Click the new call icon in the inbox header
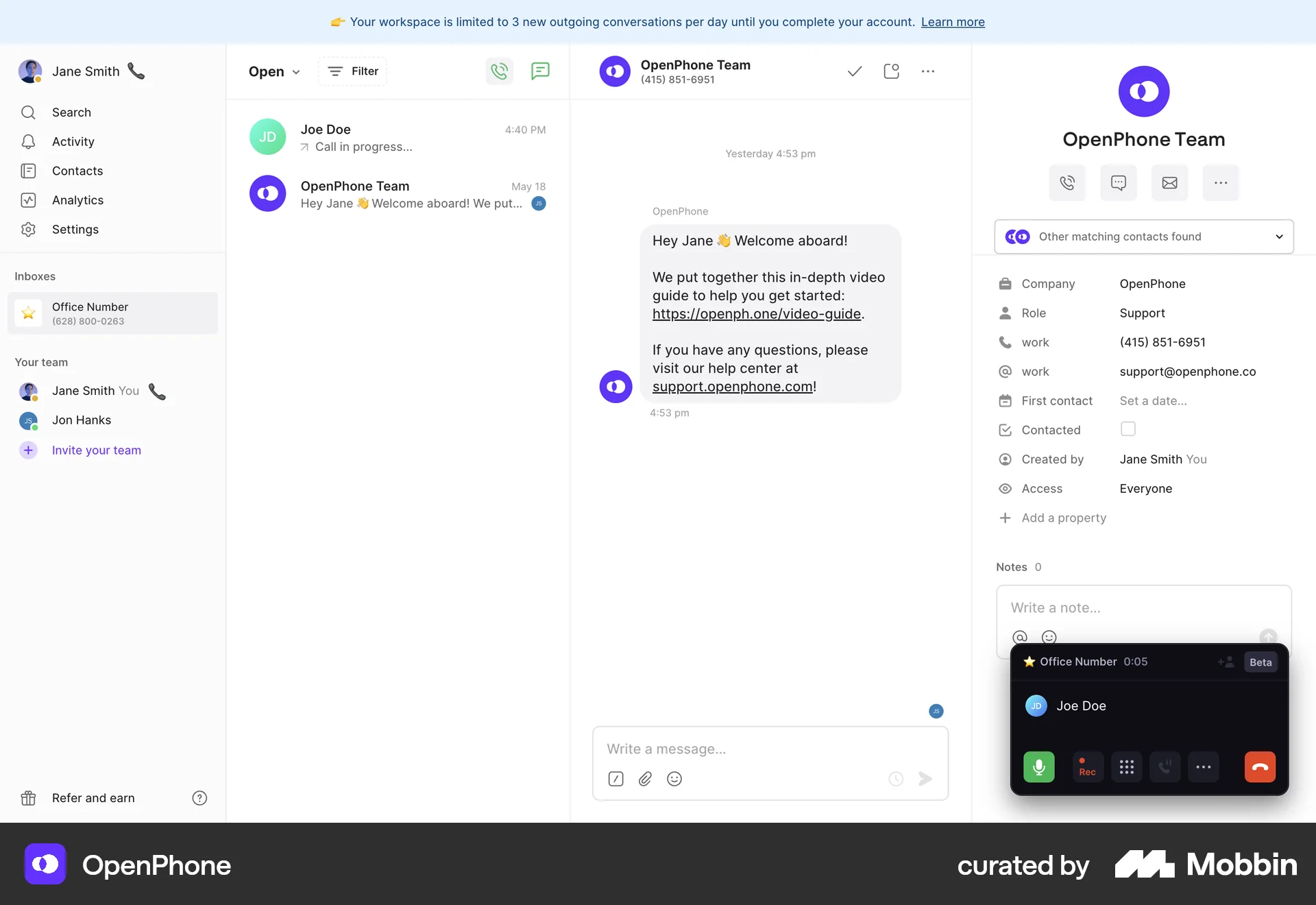Image resolution: width=1316 pixels, height=905 pixels. click(x=499, y=71)
